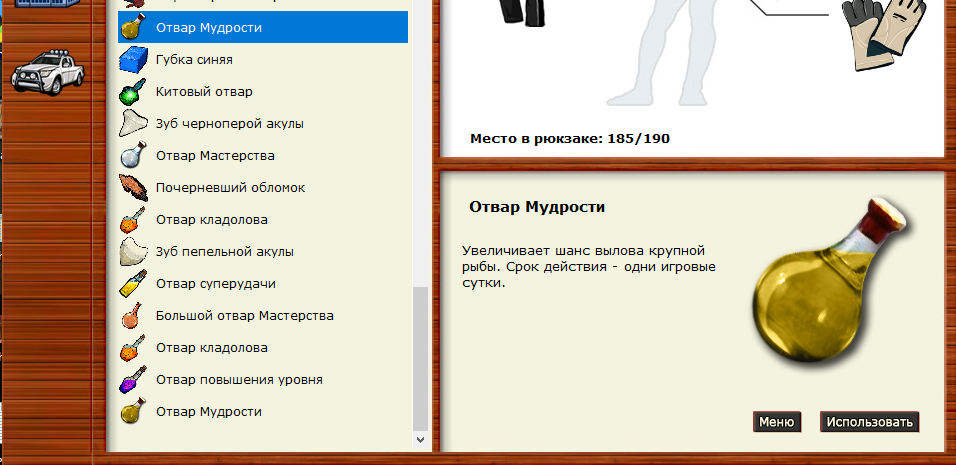Select Отвар повышения уровня item
The width and height of the screenshot is (956, 465).
pos(263,380)
